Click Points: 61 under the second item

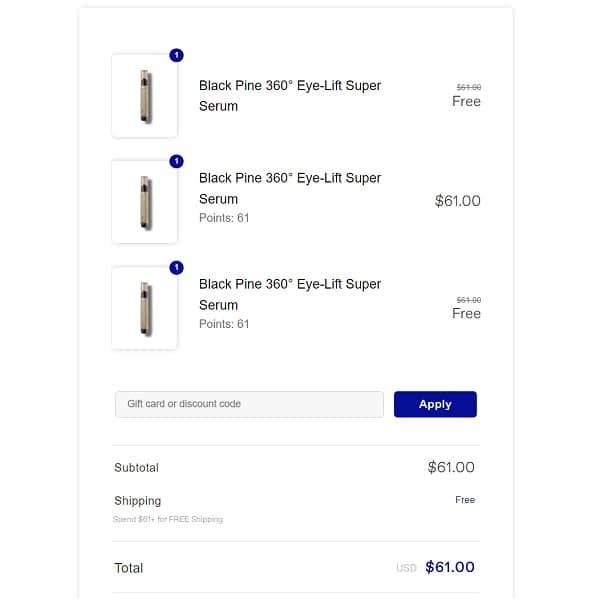pos(224,218)
